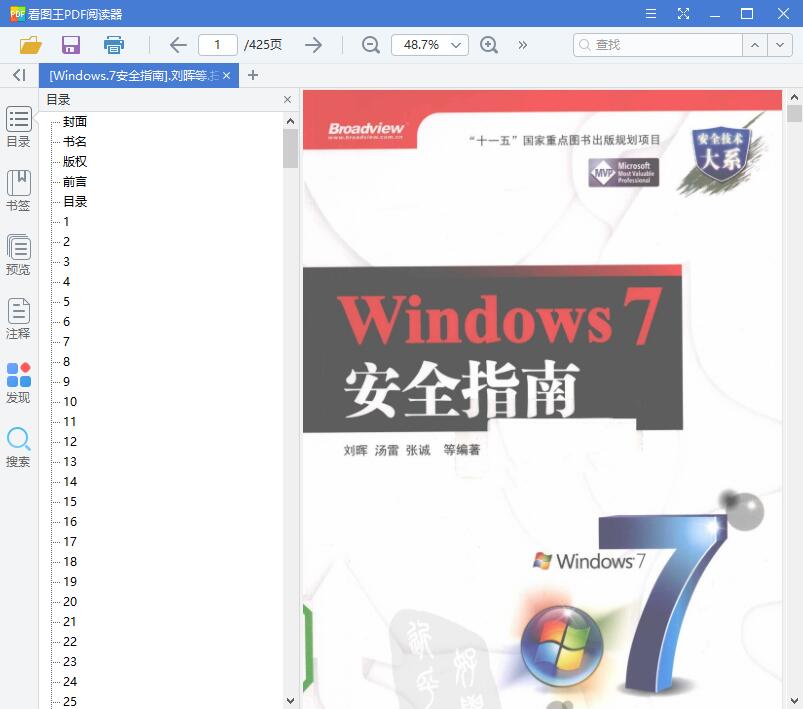Jump to chapter 24 in the outline
This screenshot has width=803, height=709.
pyautogui.click(x=70, y=681)
